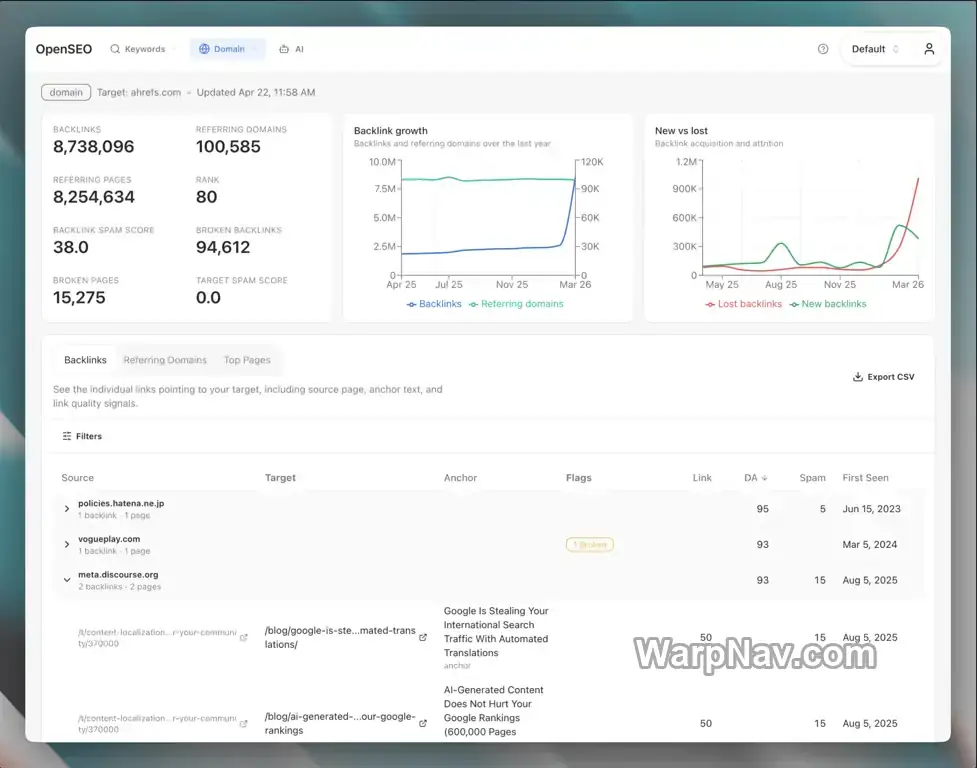This screenshot has width=977, height=768.
Task: Open first content-localization source link icon
Action: [x=244, y=637]
